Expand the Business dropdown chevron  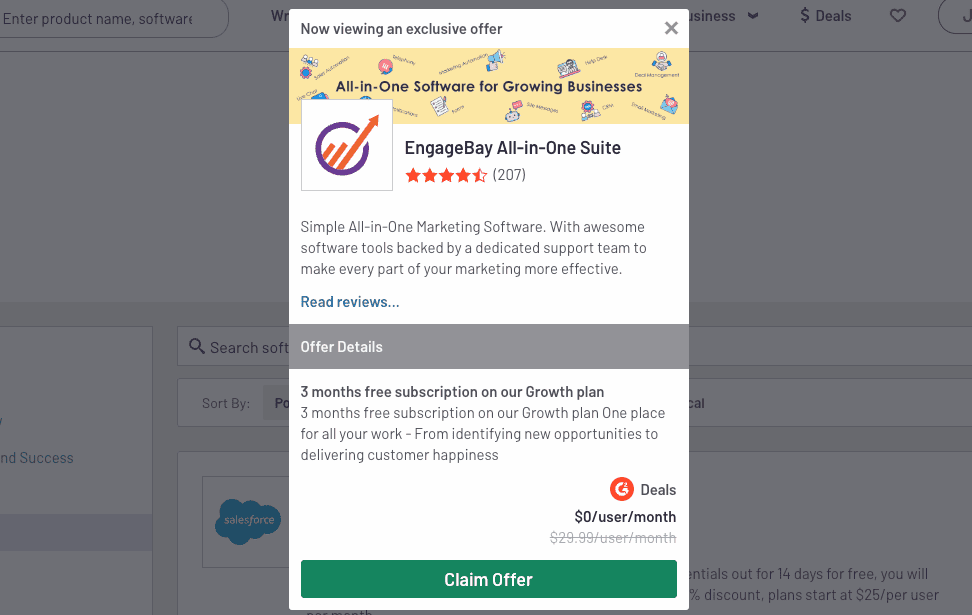(753, 16)
